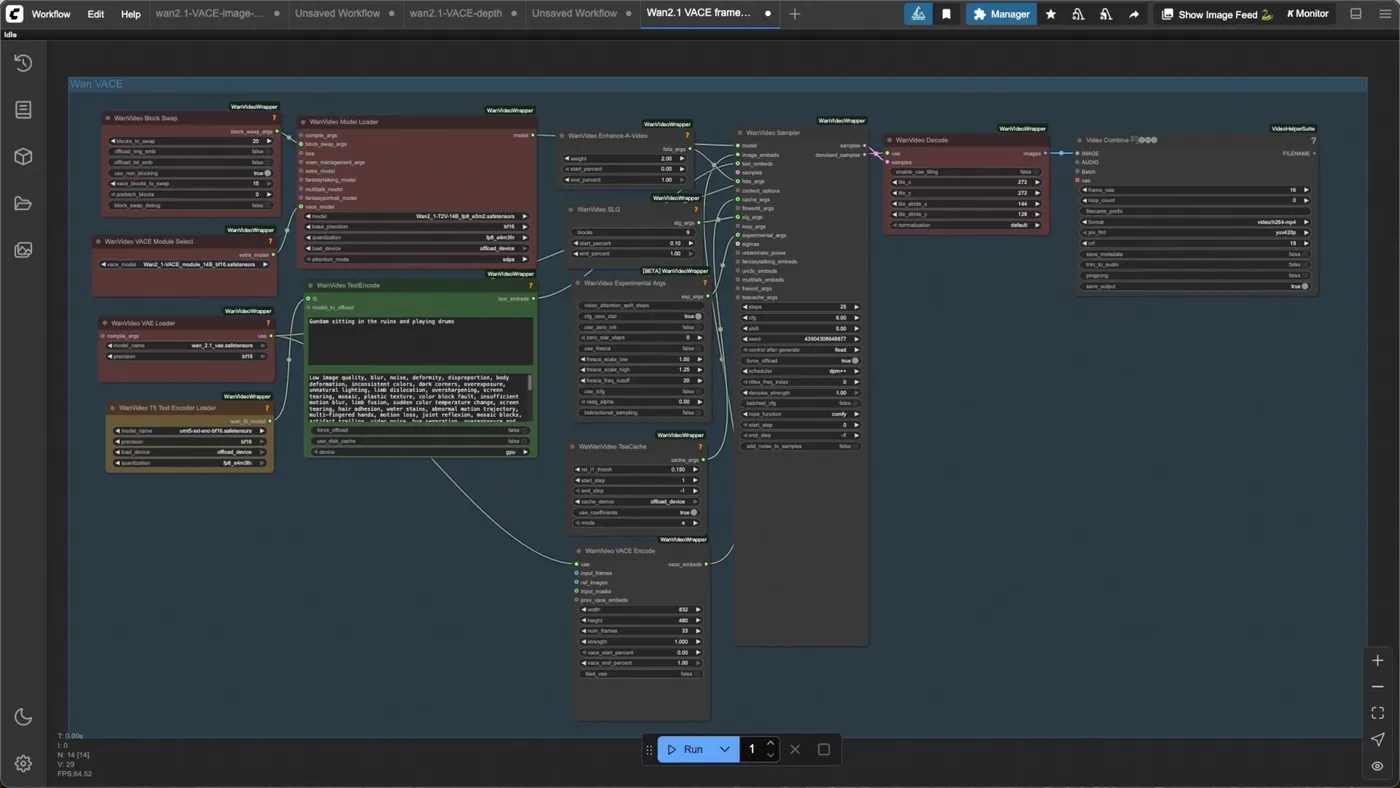Open scheduler dropdown in WanVideo Sampler
The image size is (1400, 788).
coord(801,371)
